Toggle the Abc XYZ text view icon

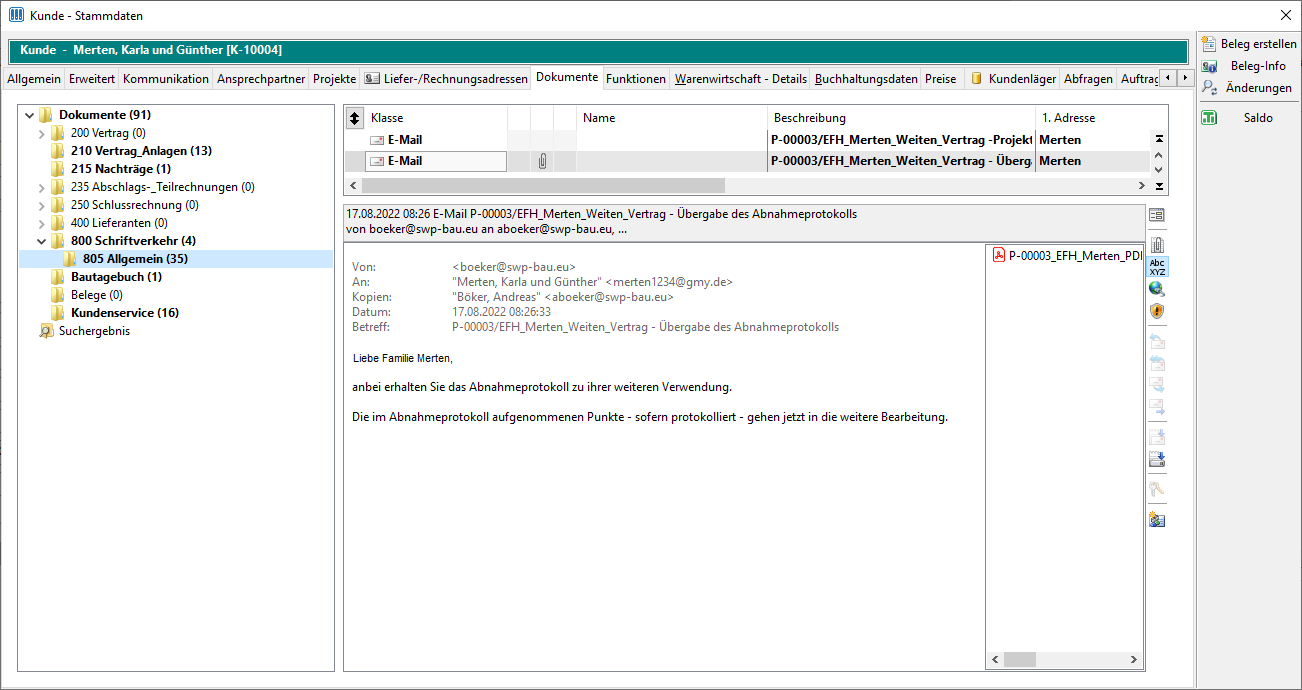(1157, 267)
